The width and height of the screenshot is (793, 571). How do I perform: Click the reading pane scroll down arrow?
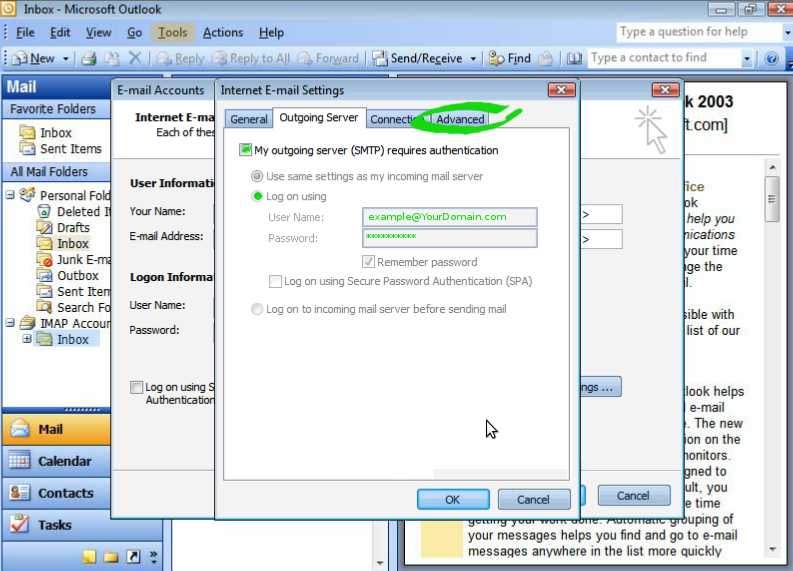coord(772,549)
